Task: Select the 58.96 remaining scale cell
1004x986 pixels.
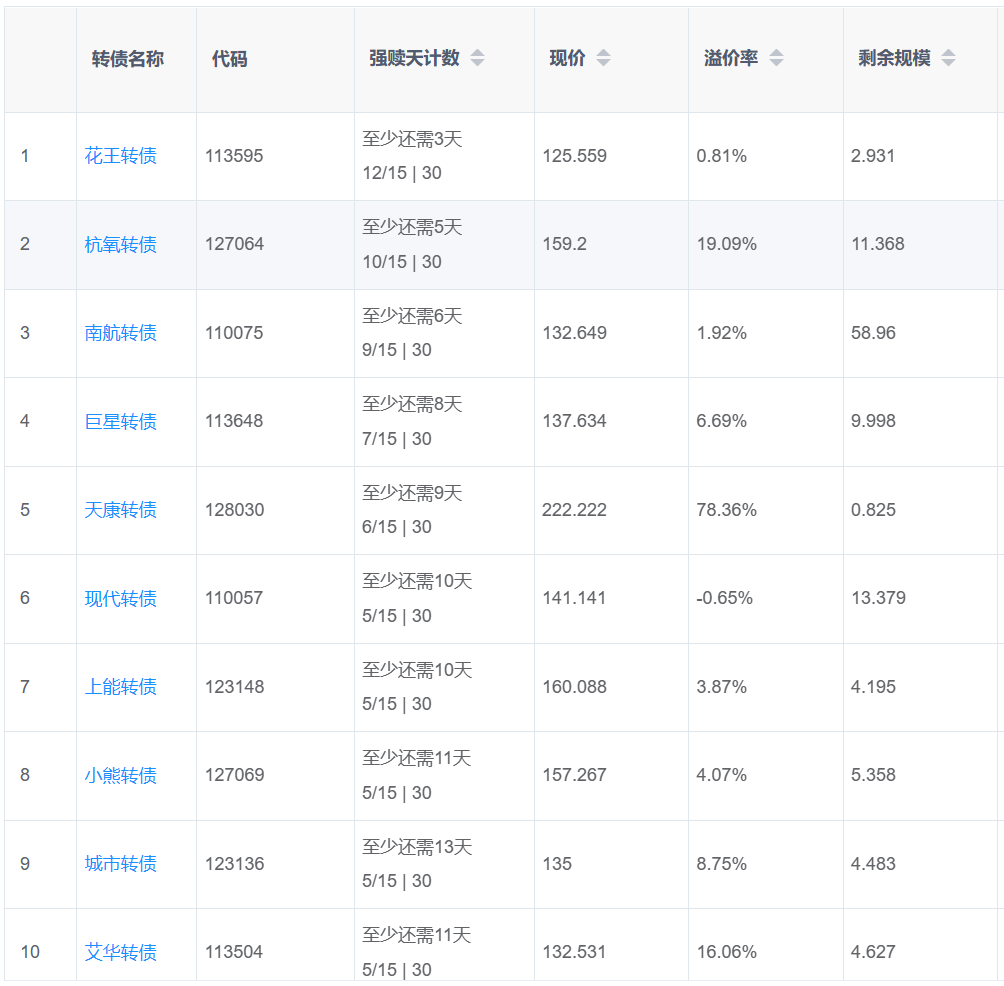Action: [x=873, y=333]
